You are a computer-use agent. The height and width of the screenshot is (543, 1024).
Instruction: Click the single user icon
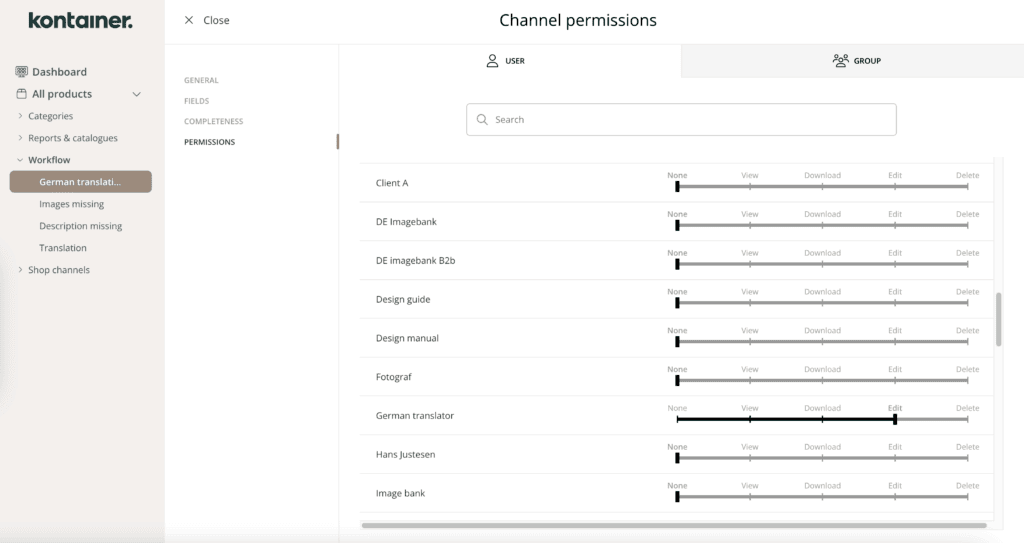pos(492,61)
